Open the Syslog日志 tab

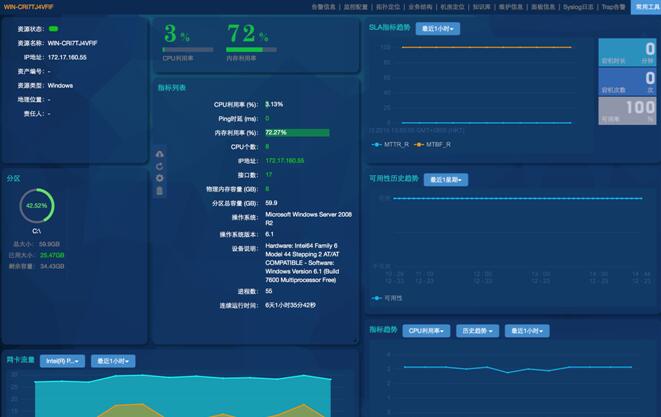[574, 6]
